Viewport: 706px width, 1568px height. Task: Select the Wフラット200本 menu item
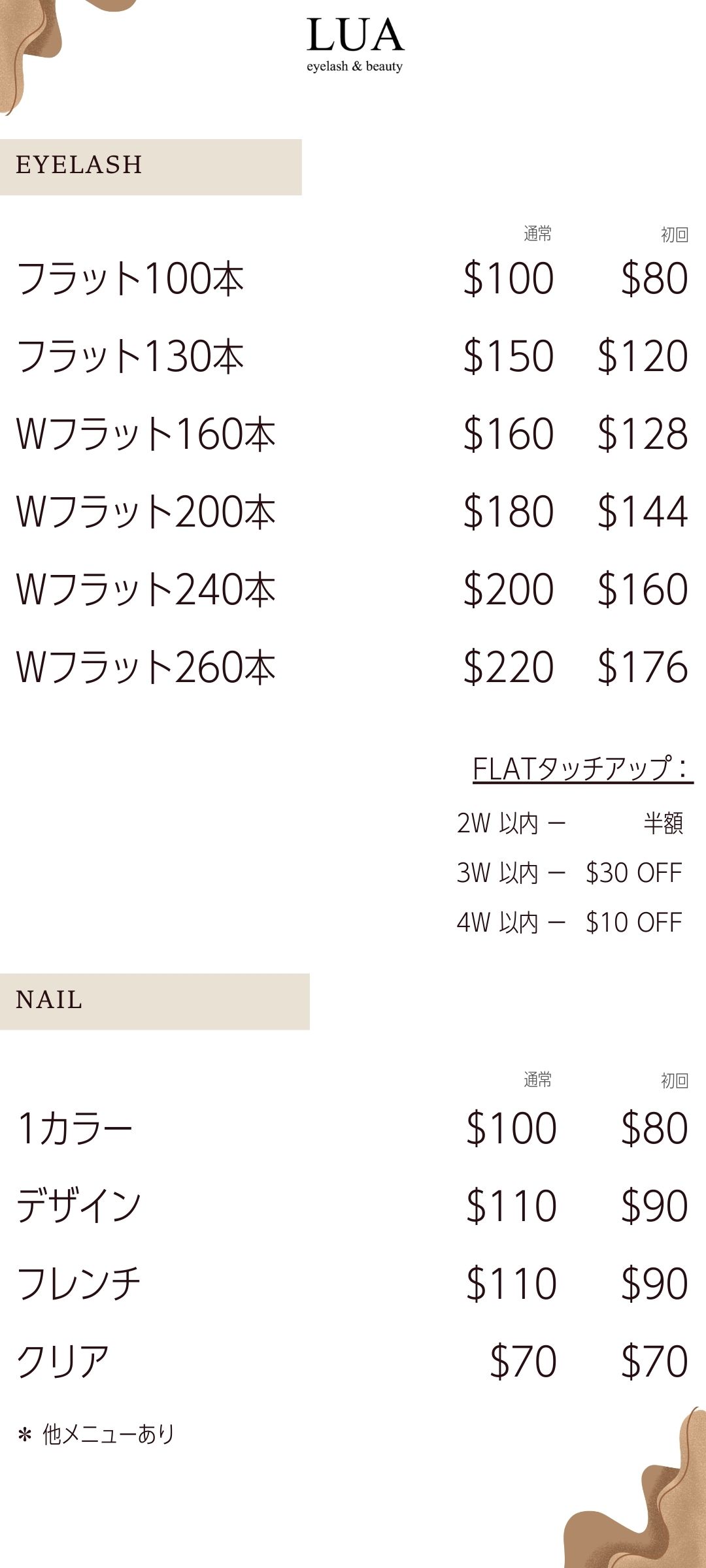tap(145, 512)
